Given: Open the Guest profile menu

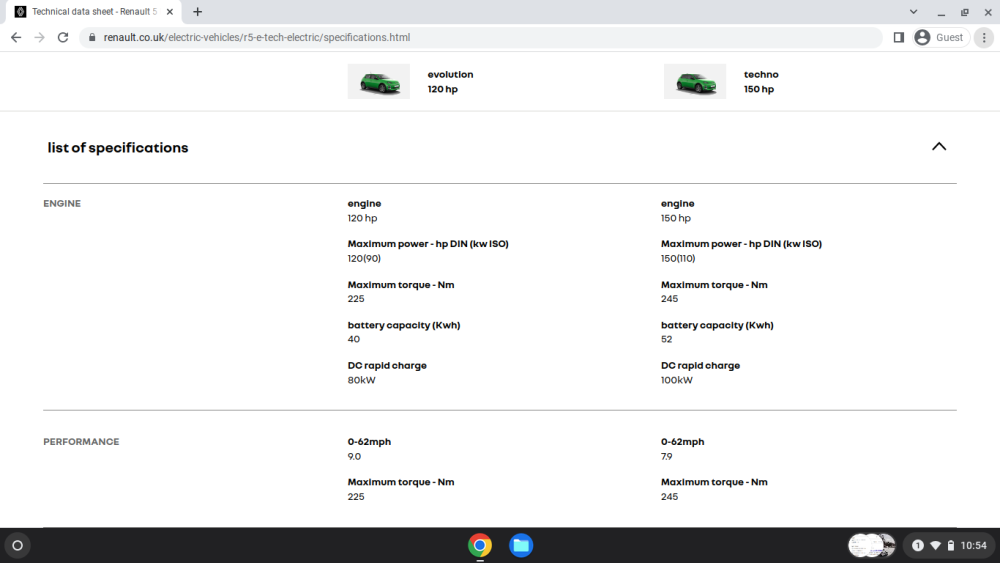Looking at the screenshot, I should [x=941, y=38].
